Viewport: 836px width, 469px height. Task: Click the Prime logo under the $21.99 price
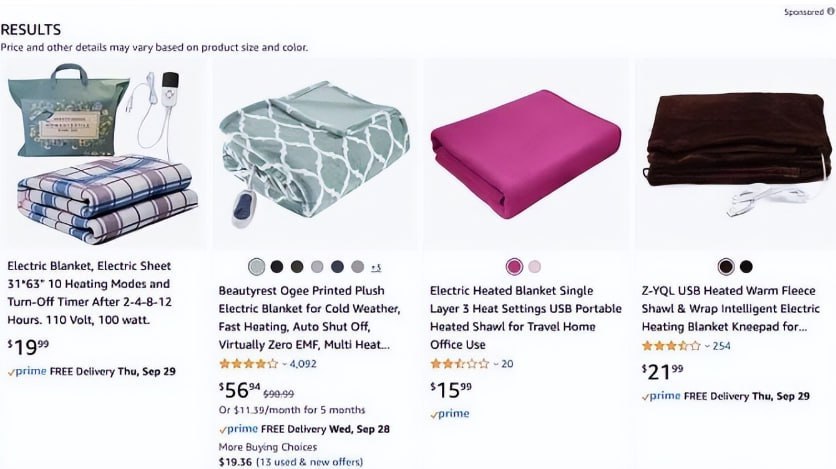664,396
